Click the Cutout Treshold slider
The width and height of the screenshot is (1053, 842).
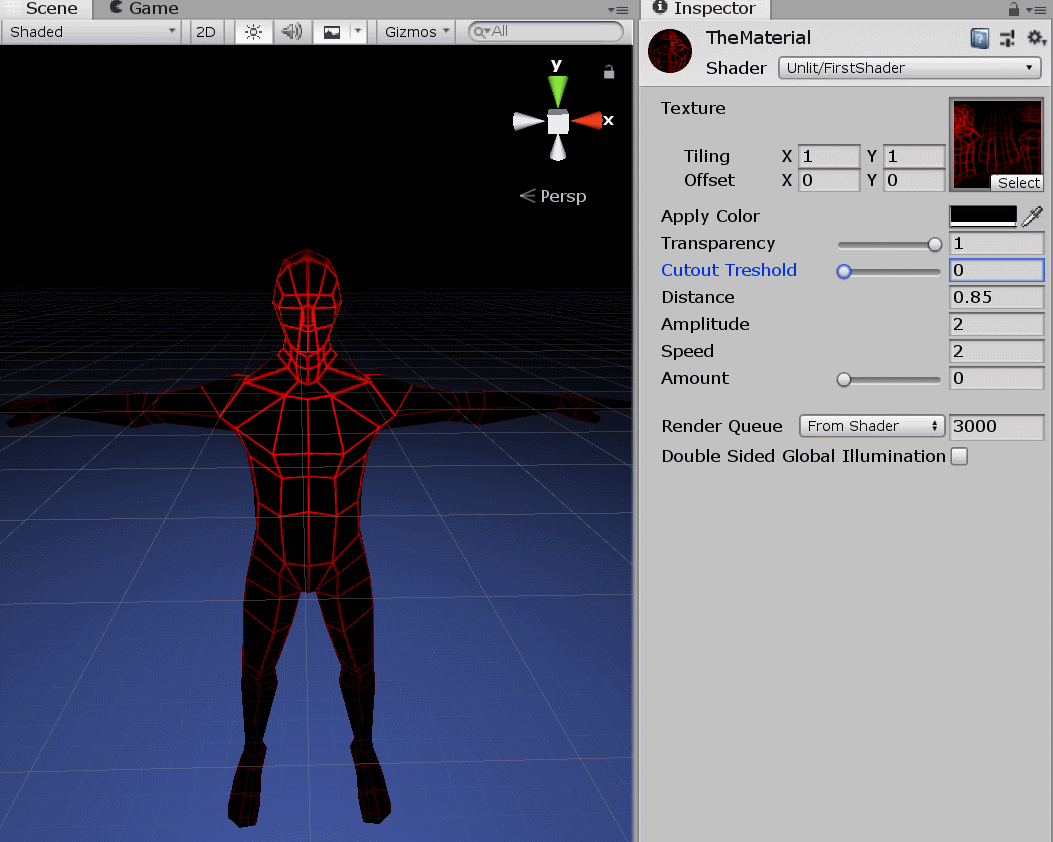click(x=889, y=271)
